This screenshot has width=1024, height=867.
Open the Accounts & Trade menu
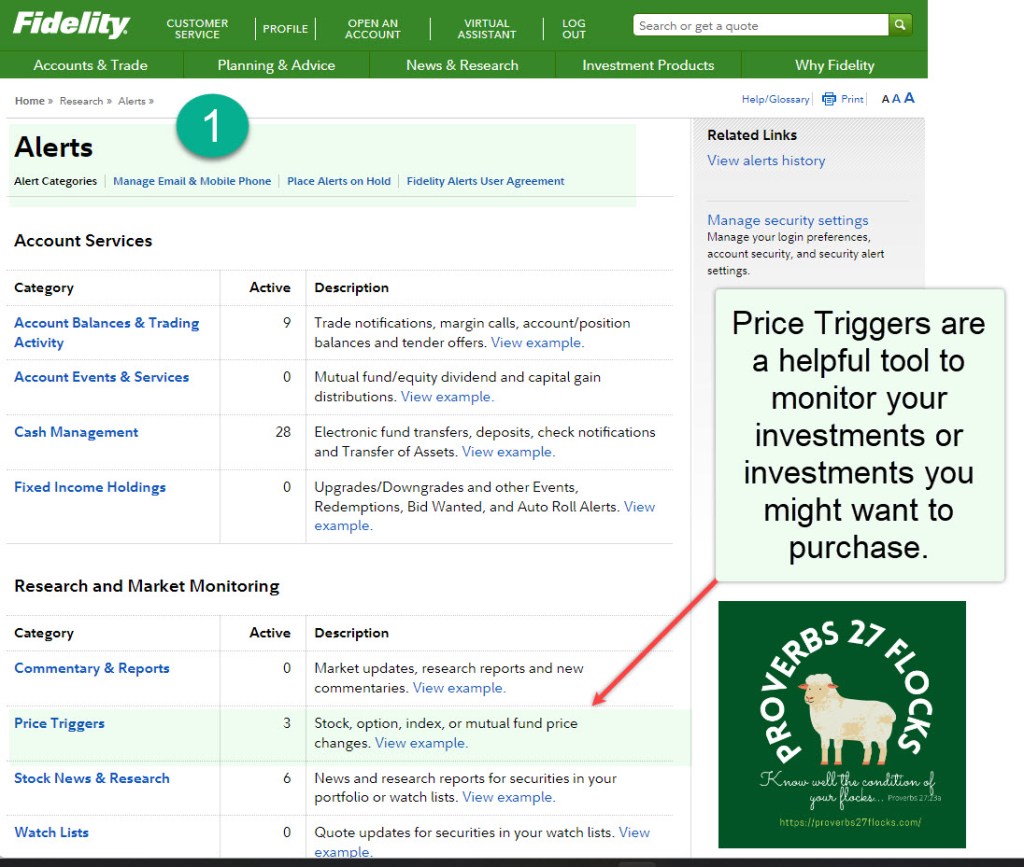tap(90, 65)
